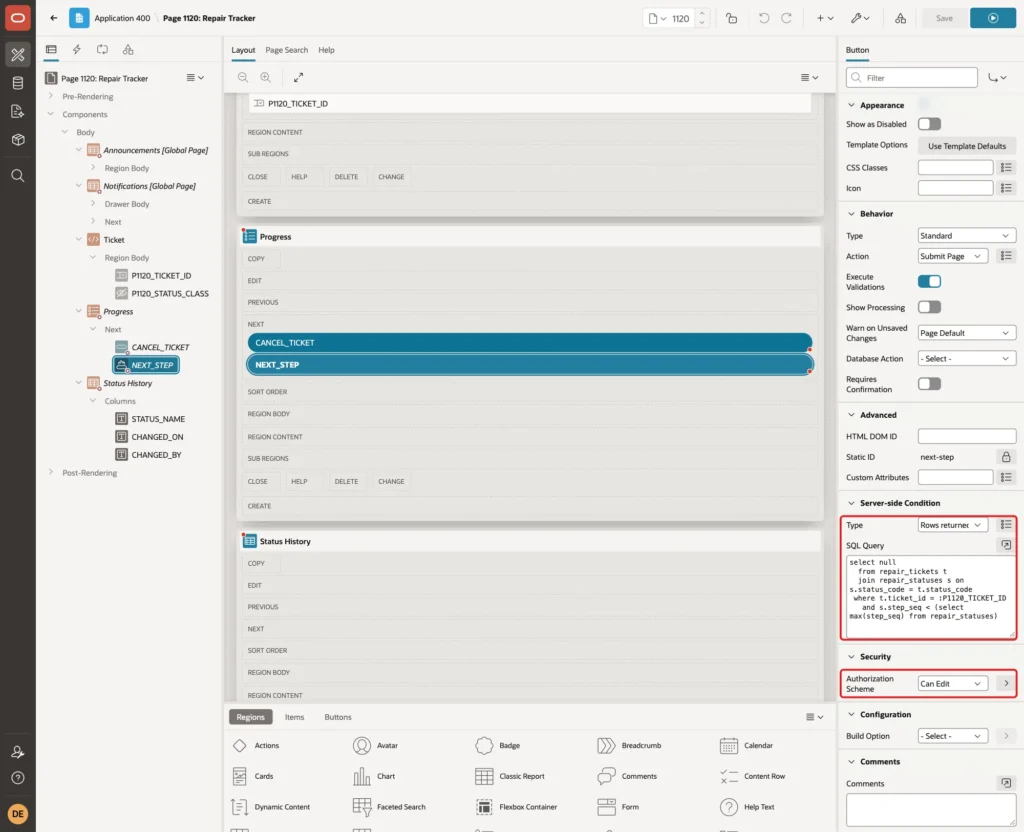Select gallery Regions tab
The height and width of the screenshot is (832, 1024).
251,717
